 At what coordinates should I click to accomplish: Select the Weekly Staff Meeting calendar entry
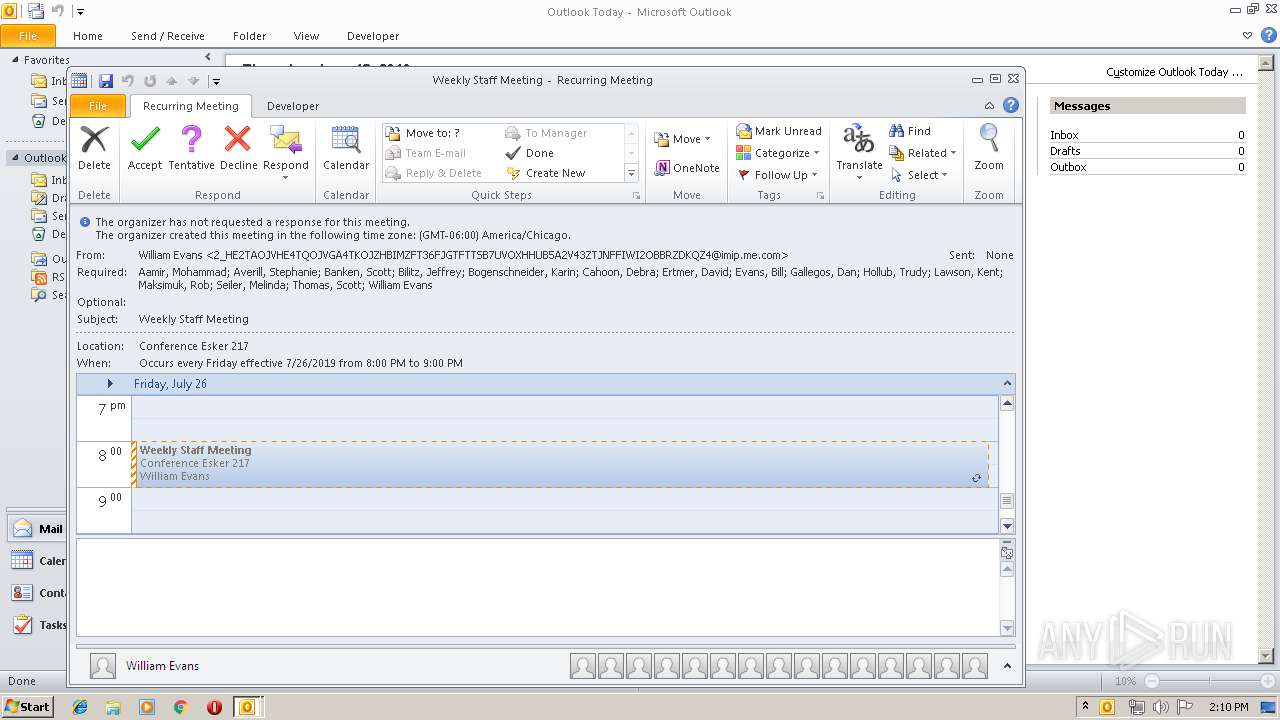(x=560, y=464)
